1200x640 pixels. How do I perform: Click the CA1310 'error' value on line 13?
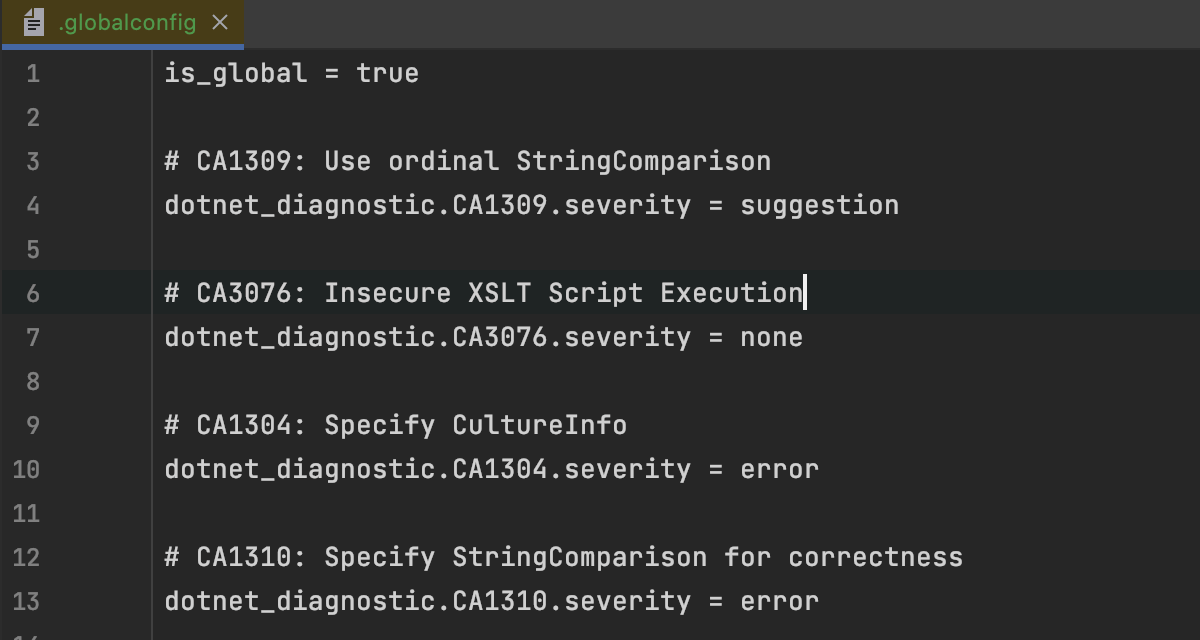click(779, 601)
